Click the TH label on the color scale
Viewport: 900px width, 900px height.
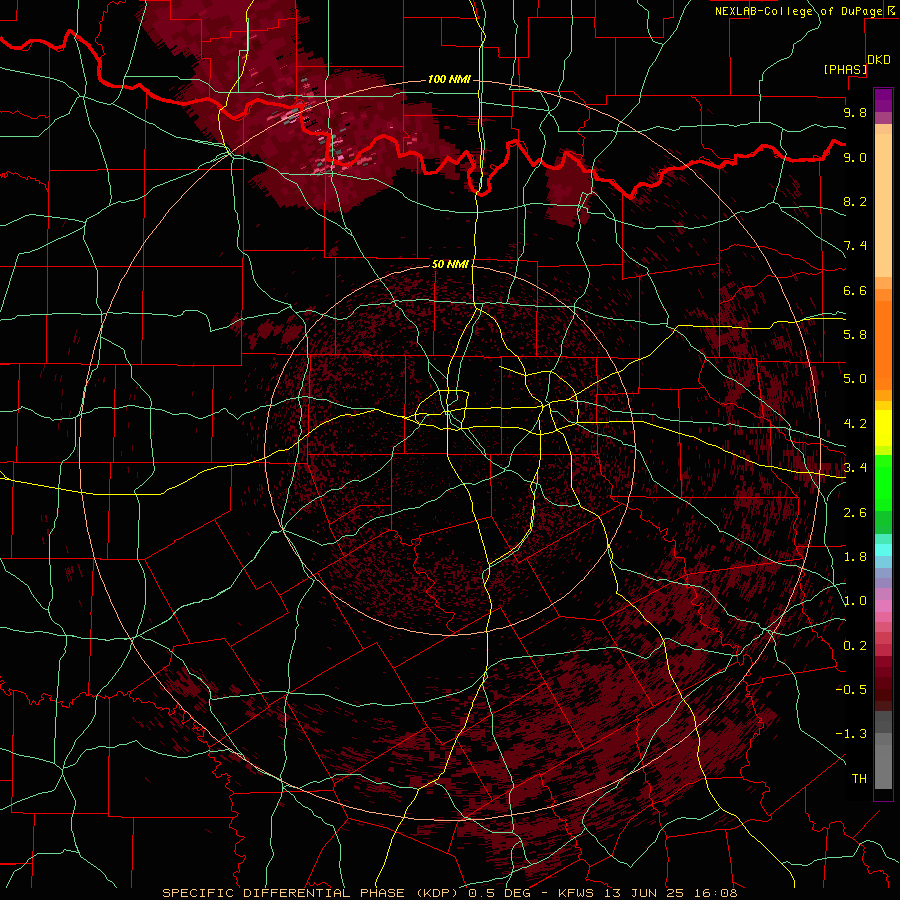[x=859, y=779]
